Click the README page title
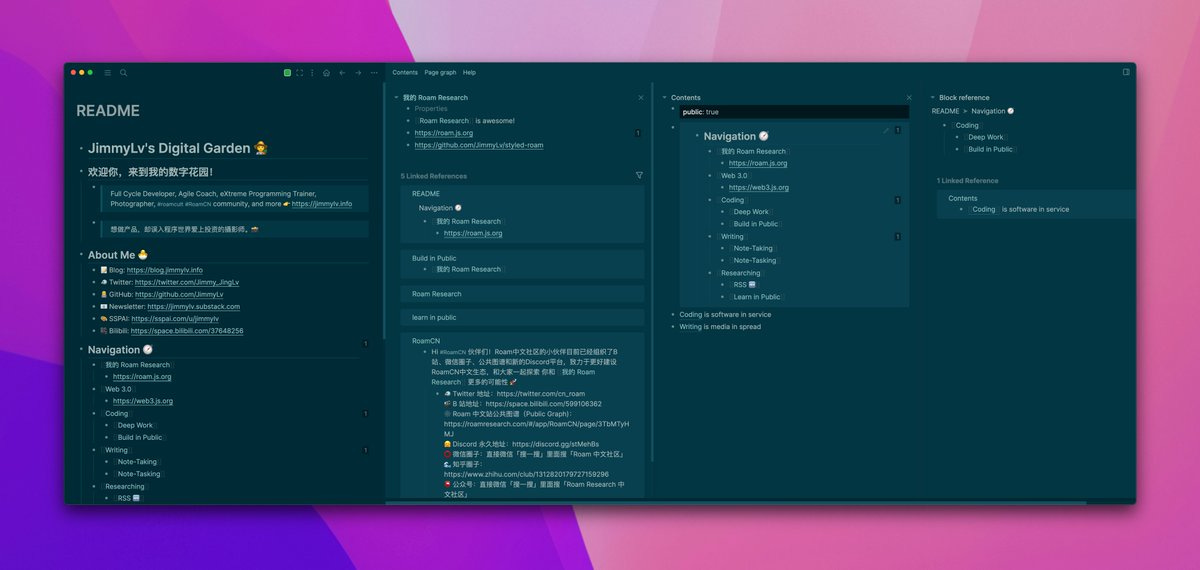 [x=108, y=111]
